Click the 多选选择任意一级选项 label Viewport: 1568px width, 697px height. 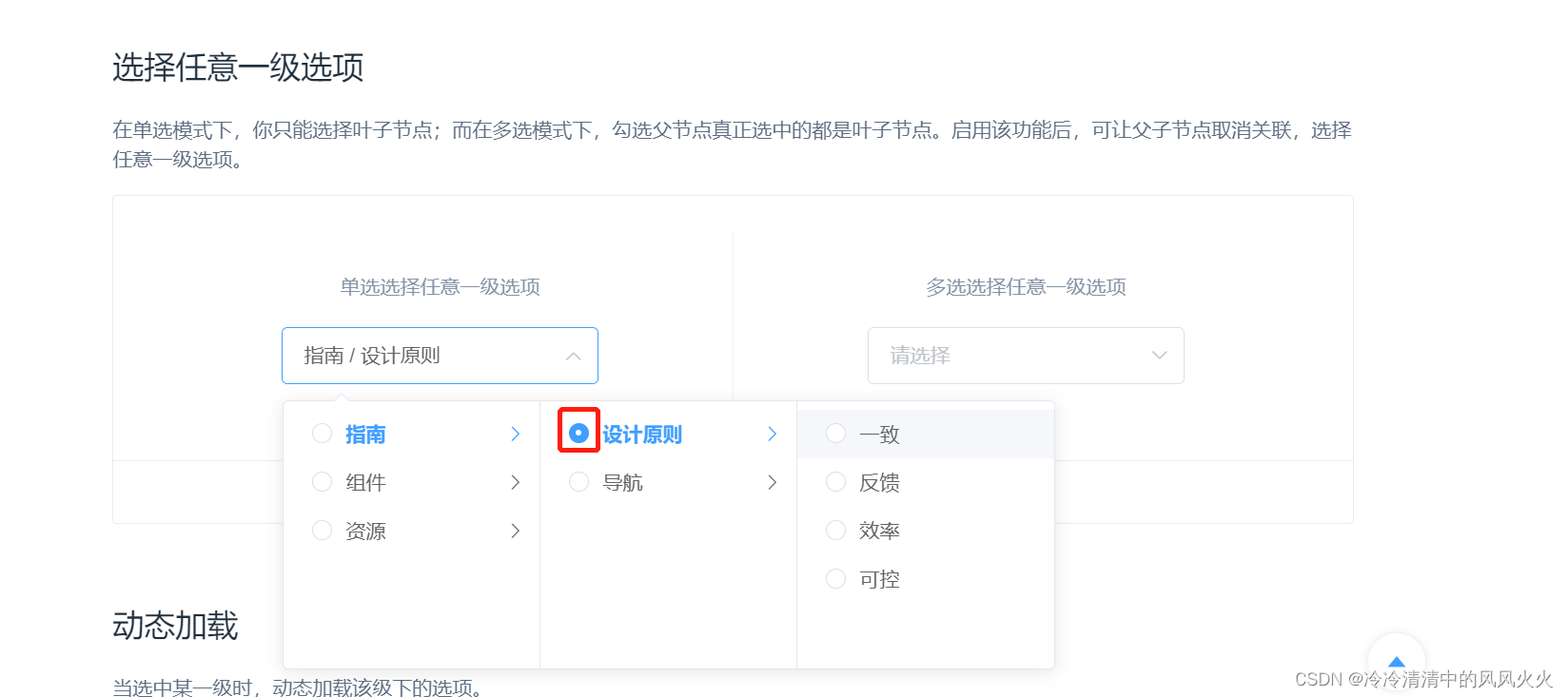(1027, 287)
